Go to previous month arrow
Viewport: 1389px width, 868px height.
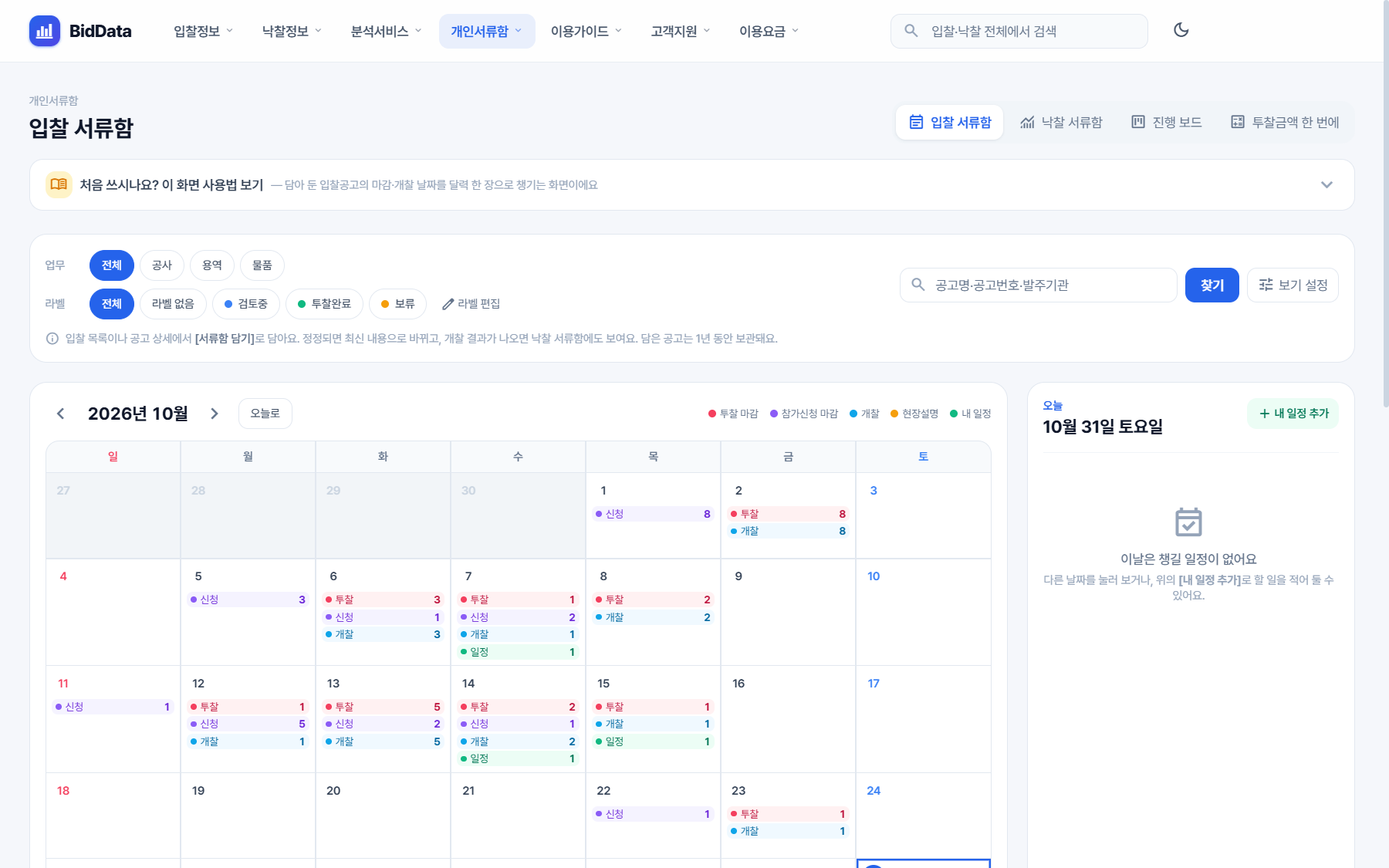pos(61,414)
